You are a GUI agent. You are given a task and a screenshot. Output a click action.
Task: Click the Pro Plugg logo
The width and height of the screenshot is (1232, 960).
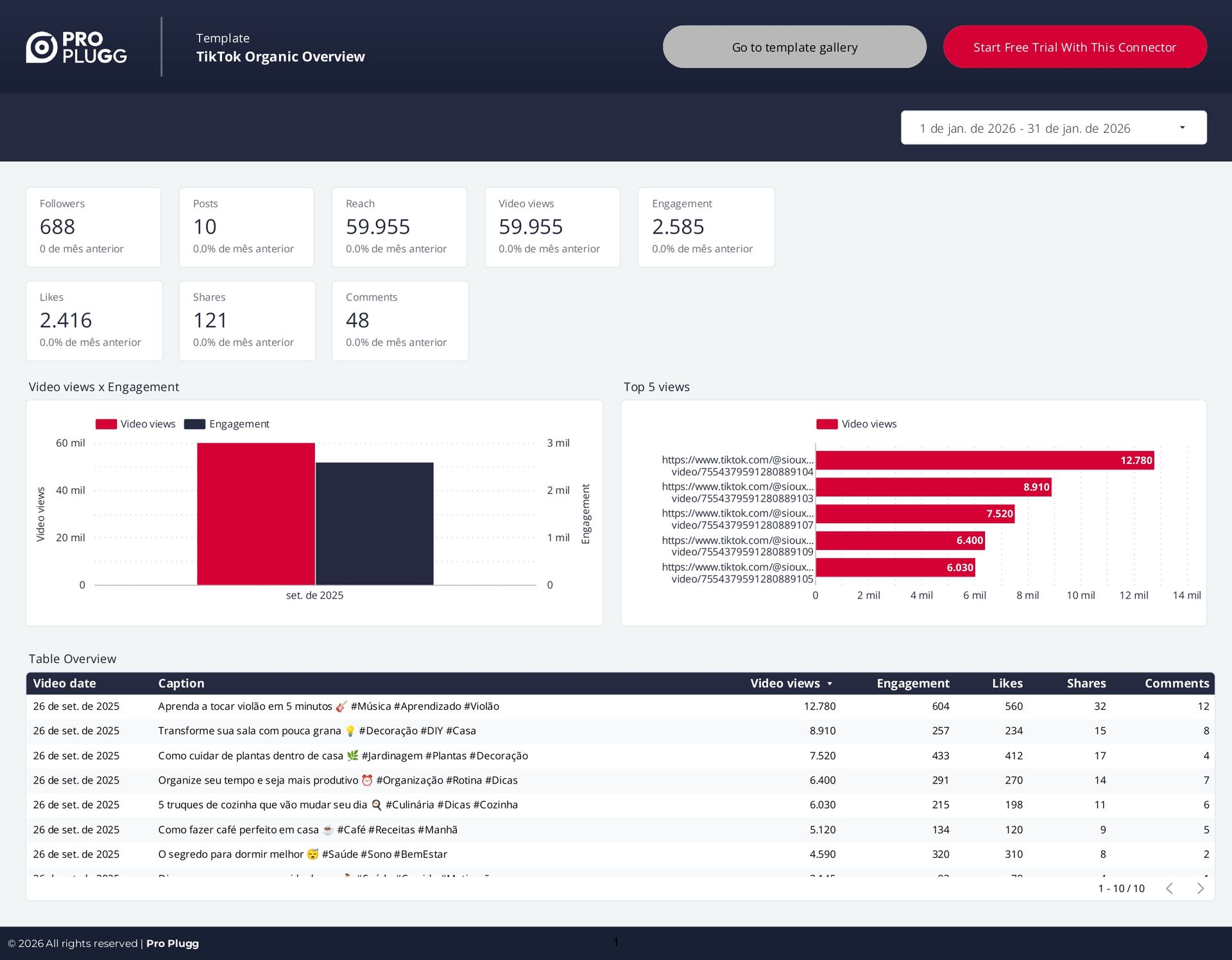click(76, 47)
